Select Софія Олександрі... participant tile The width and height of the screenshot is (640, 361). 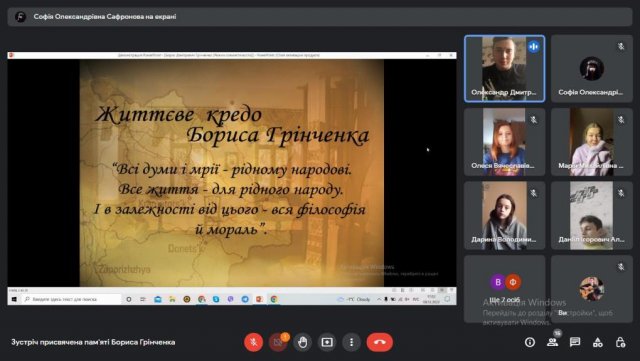pyautogui.click(x=591, y=69)
